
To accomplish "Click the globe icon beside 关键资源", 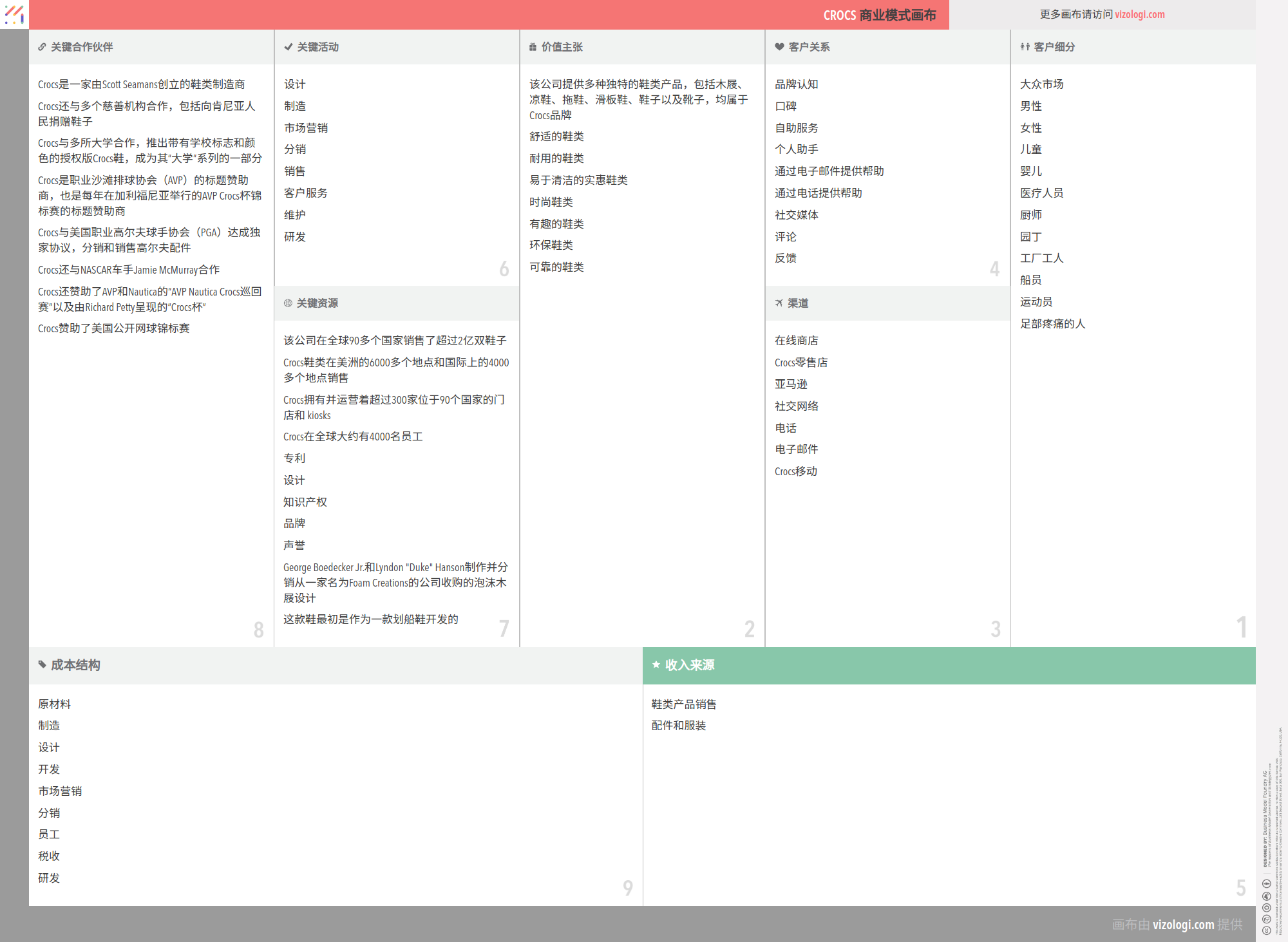I will 288,303.
